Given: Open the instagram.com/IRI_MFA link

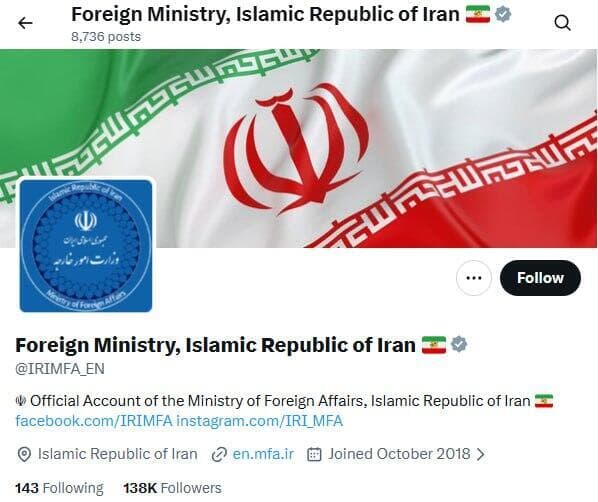Looking at the screenshot, I should click(259, 421).
